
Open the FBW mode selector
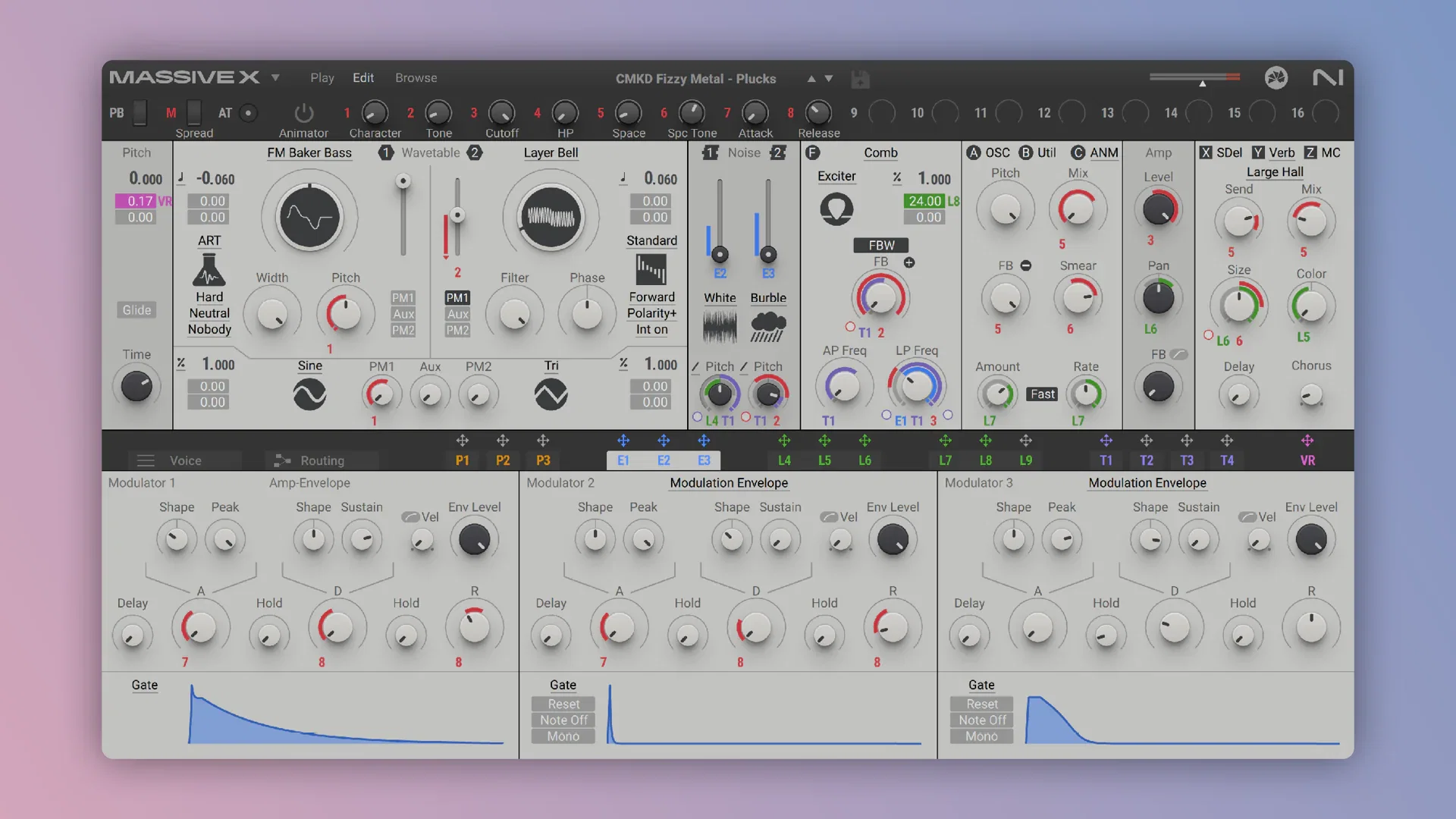[x=881, y=245]
